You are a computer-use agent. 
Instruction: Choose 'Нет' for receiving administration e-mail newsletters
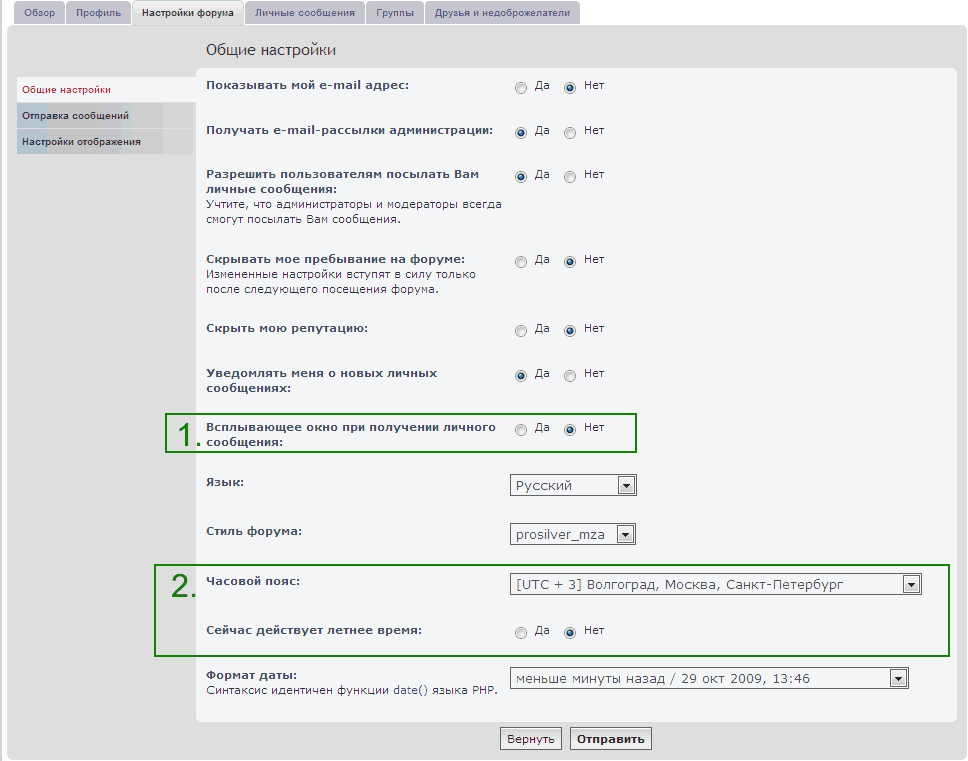pyautogui.click(x=570, y=132)
